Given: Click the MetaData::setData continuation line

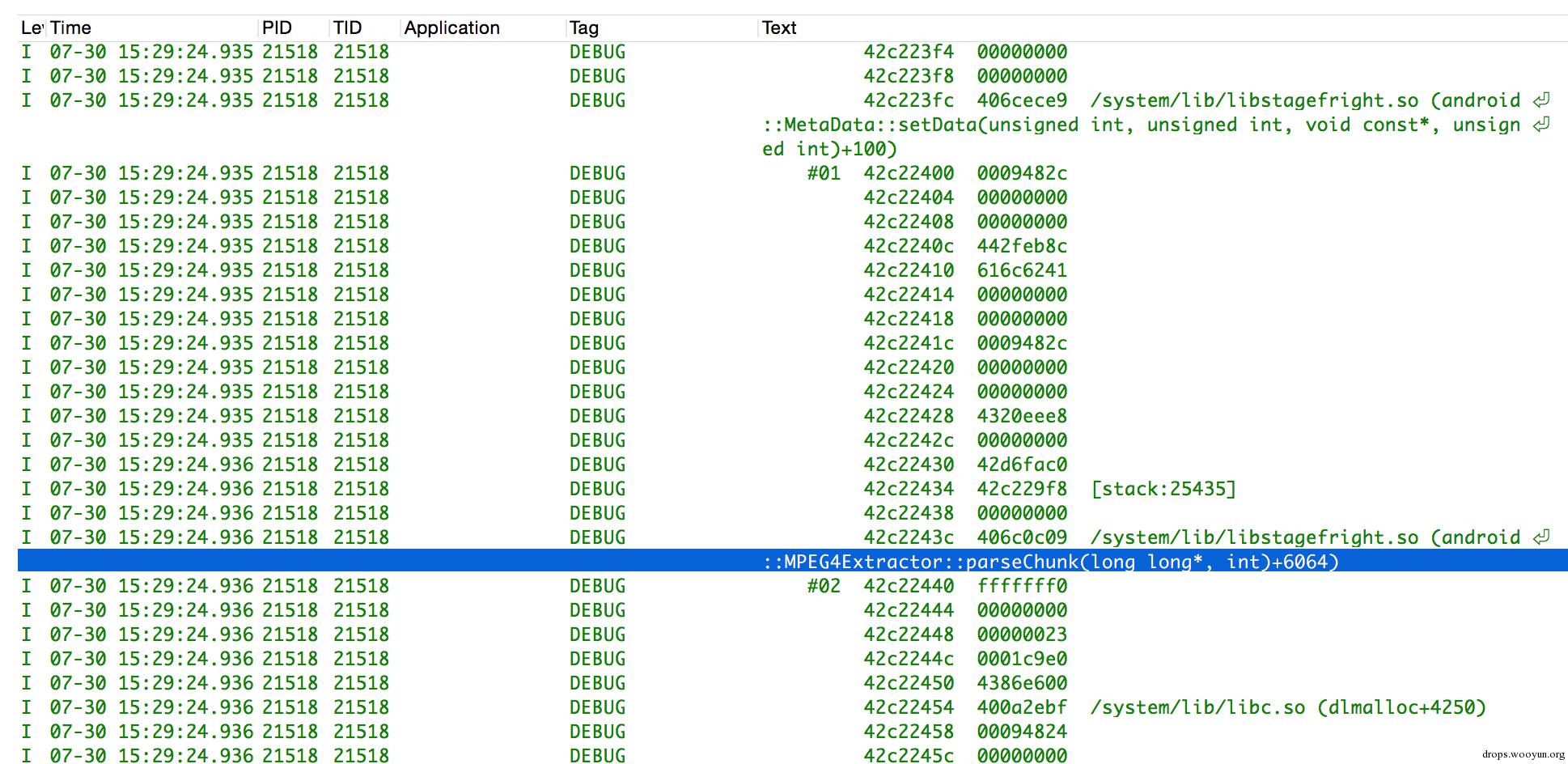Looking at the screenshot, I should point(1141,125).
